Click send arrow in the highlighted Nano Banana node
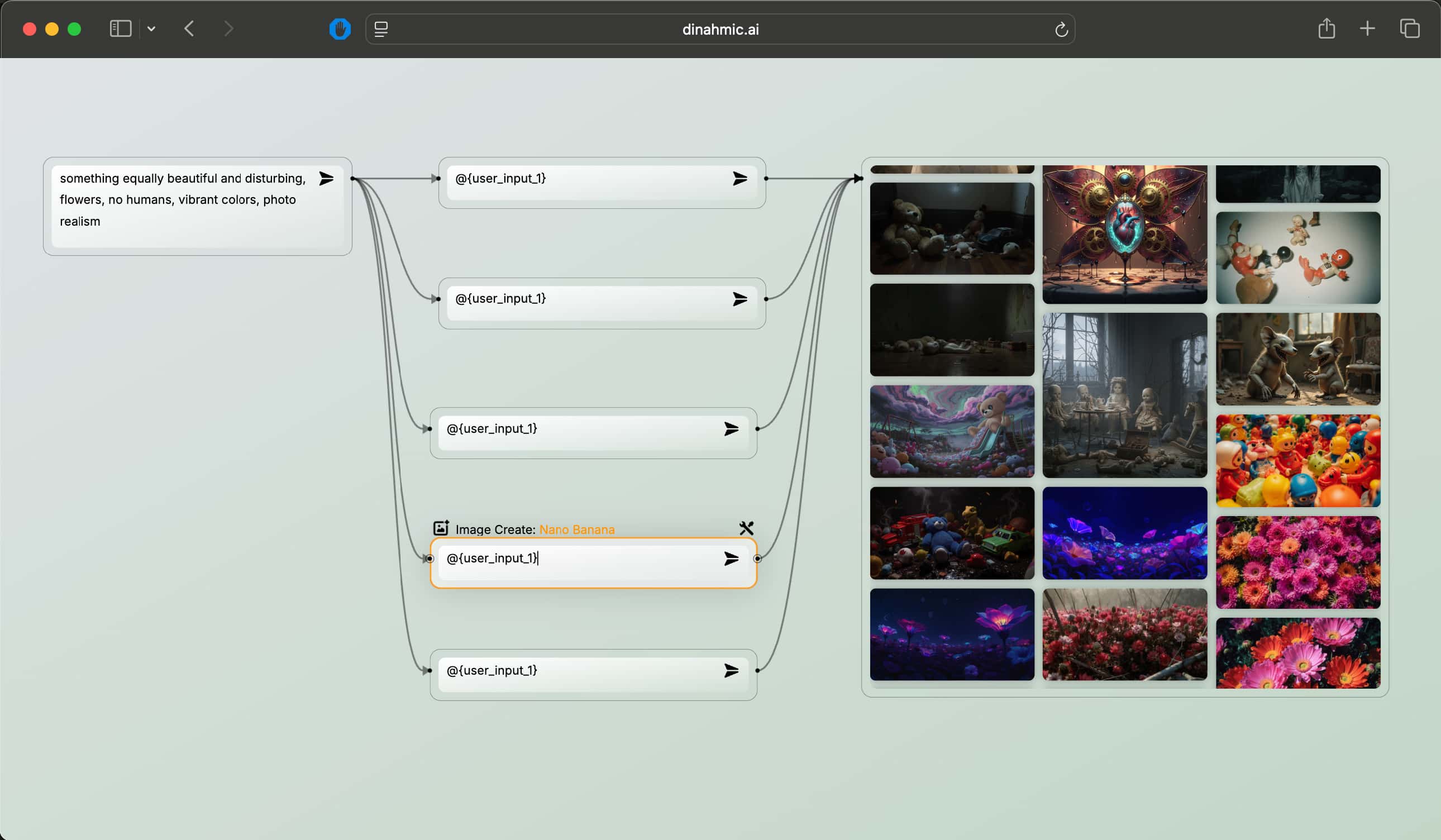 pyautogui.click(x=731, y=559)
